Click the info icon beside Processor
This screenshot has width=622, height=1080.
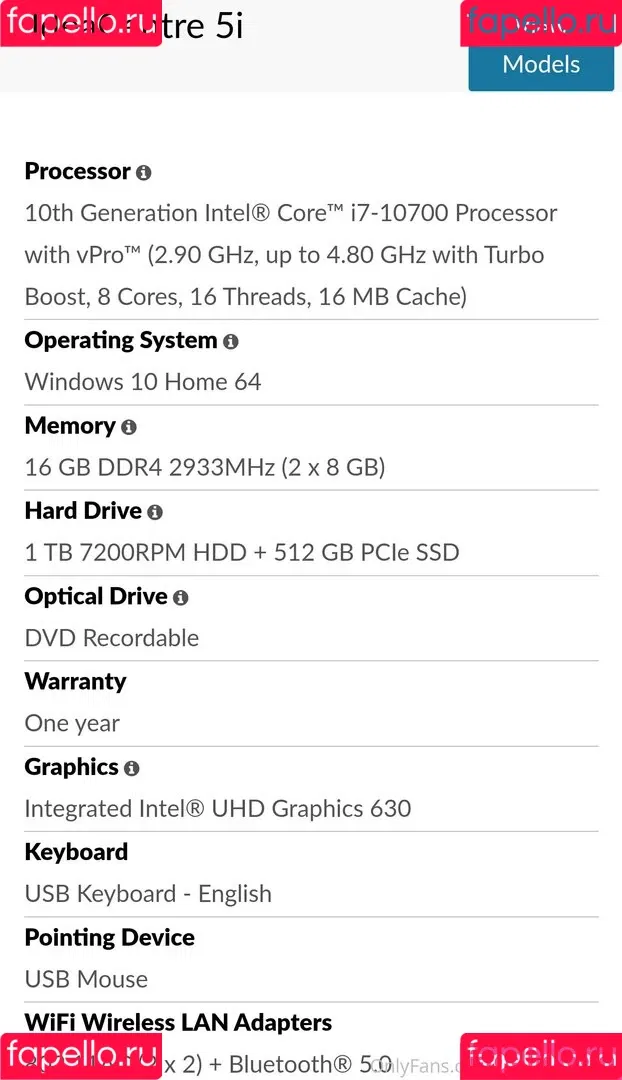pyautogui.click(x=143, y=173)
